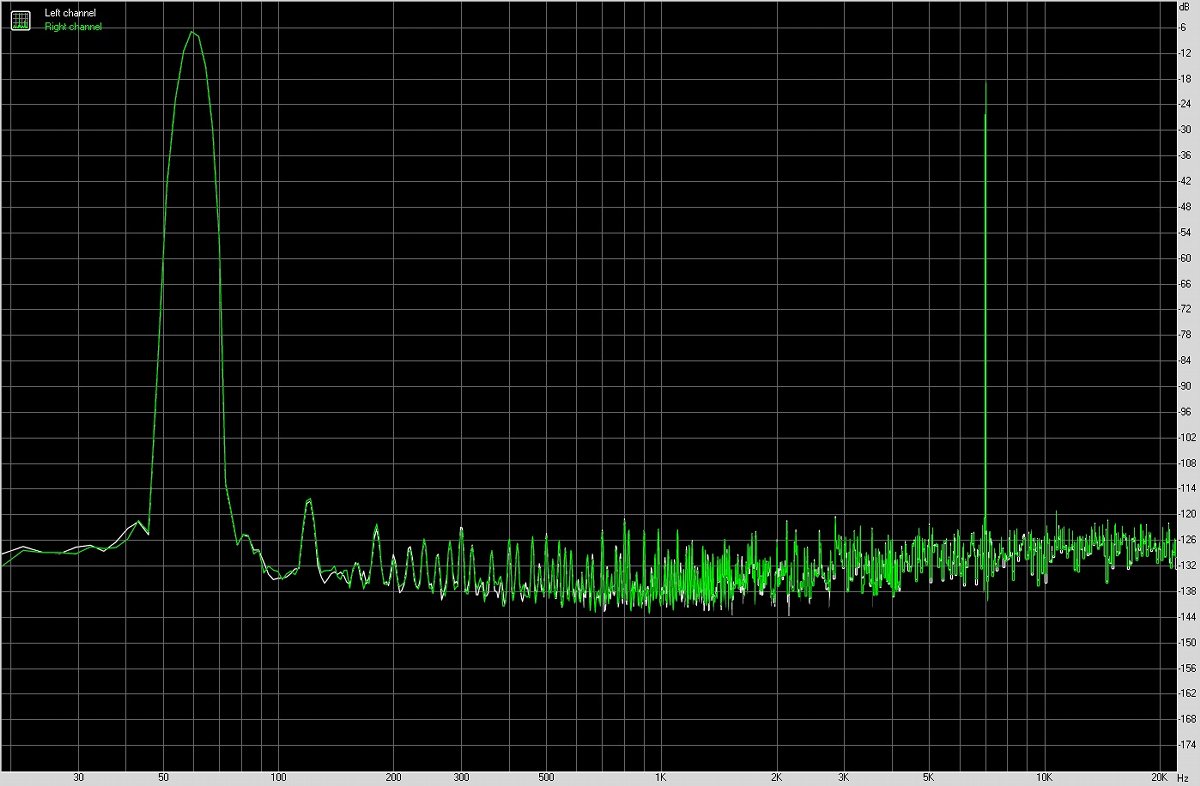Click the '-30' level axis label

coord(1186,130)
